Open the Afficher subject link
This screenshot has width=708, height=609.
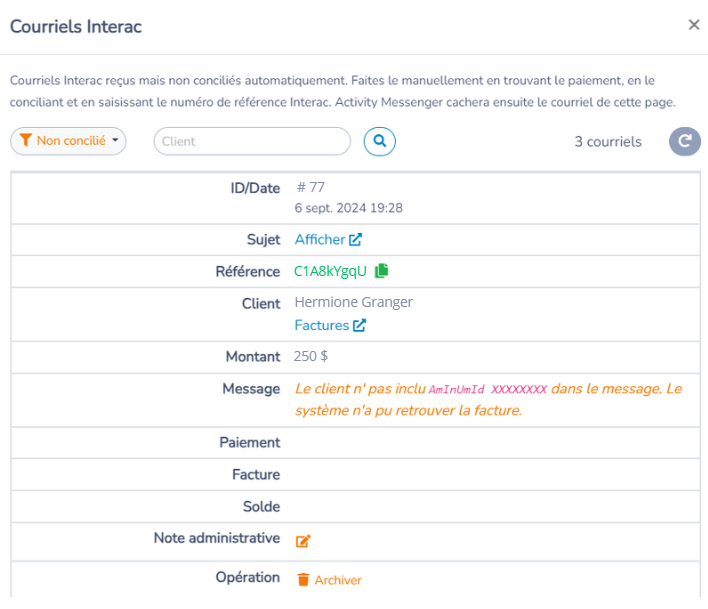coord(320,239)
